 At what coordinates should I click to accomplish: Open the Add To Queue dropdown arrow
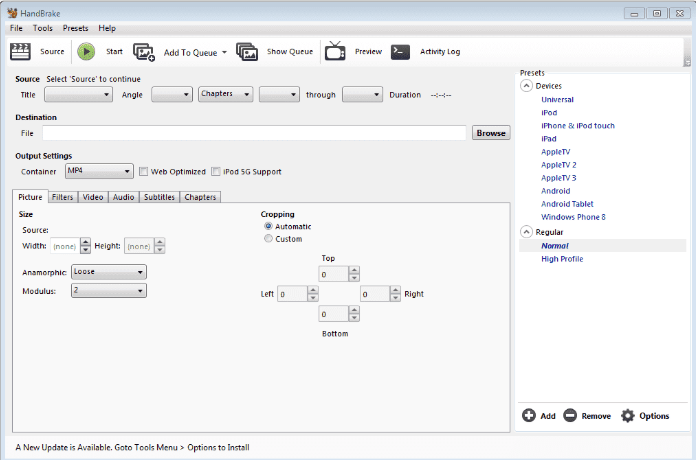(x=224, y=52)
